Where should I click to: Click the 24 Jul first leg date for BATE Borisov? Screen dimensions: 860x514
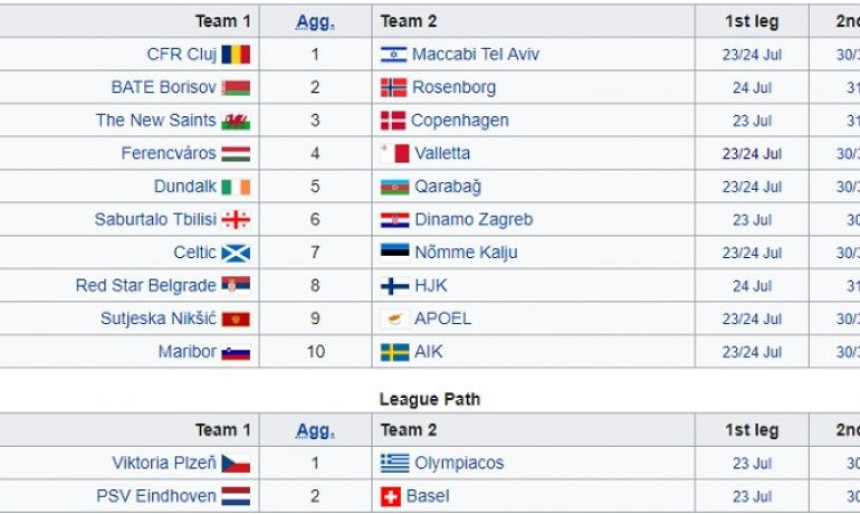[x=752, y=88]
